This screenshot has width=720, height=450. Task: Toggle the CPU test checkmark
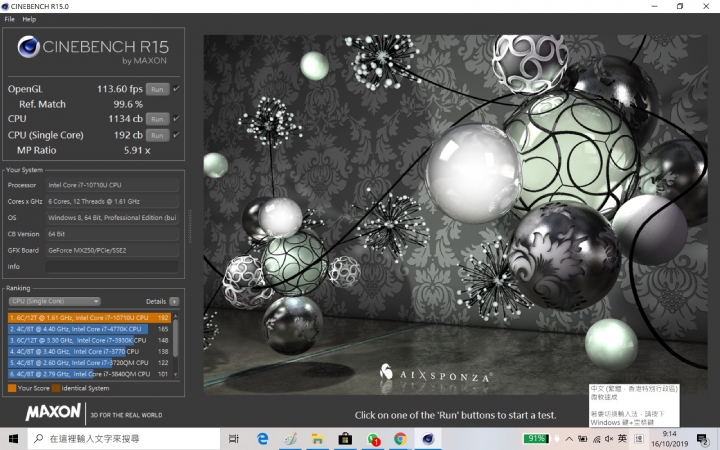pos(176,118)
